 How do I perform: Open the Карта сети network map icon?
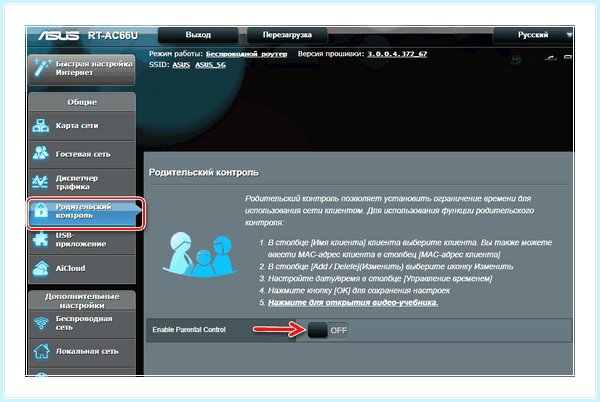pos(41,126)
